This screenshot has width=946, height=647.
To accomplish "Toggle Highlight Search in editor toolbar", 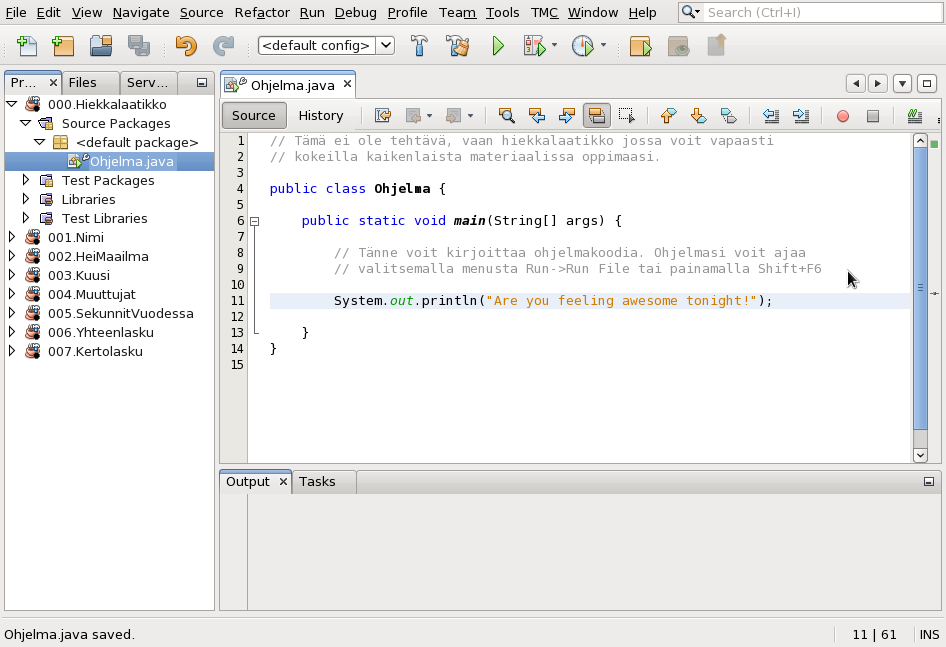I will pyautogui.click(x=596, y=116).
